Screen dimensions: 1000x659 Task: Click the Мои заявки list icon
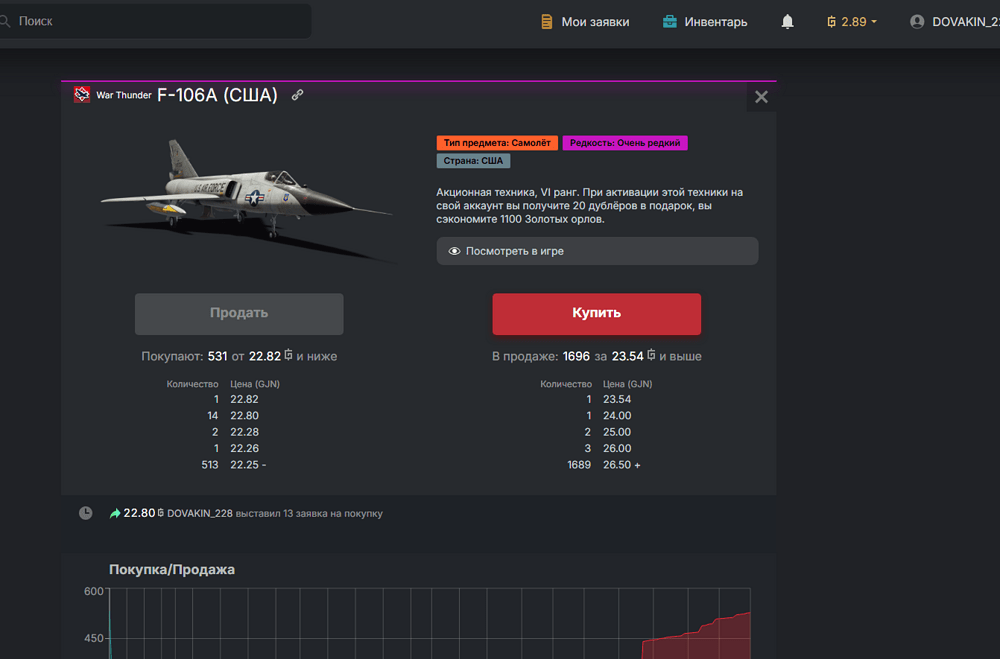[546, 22]
